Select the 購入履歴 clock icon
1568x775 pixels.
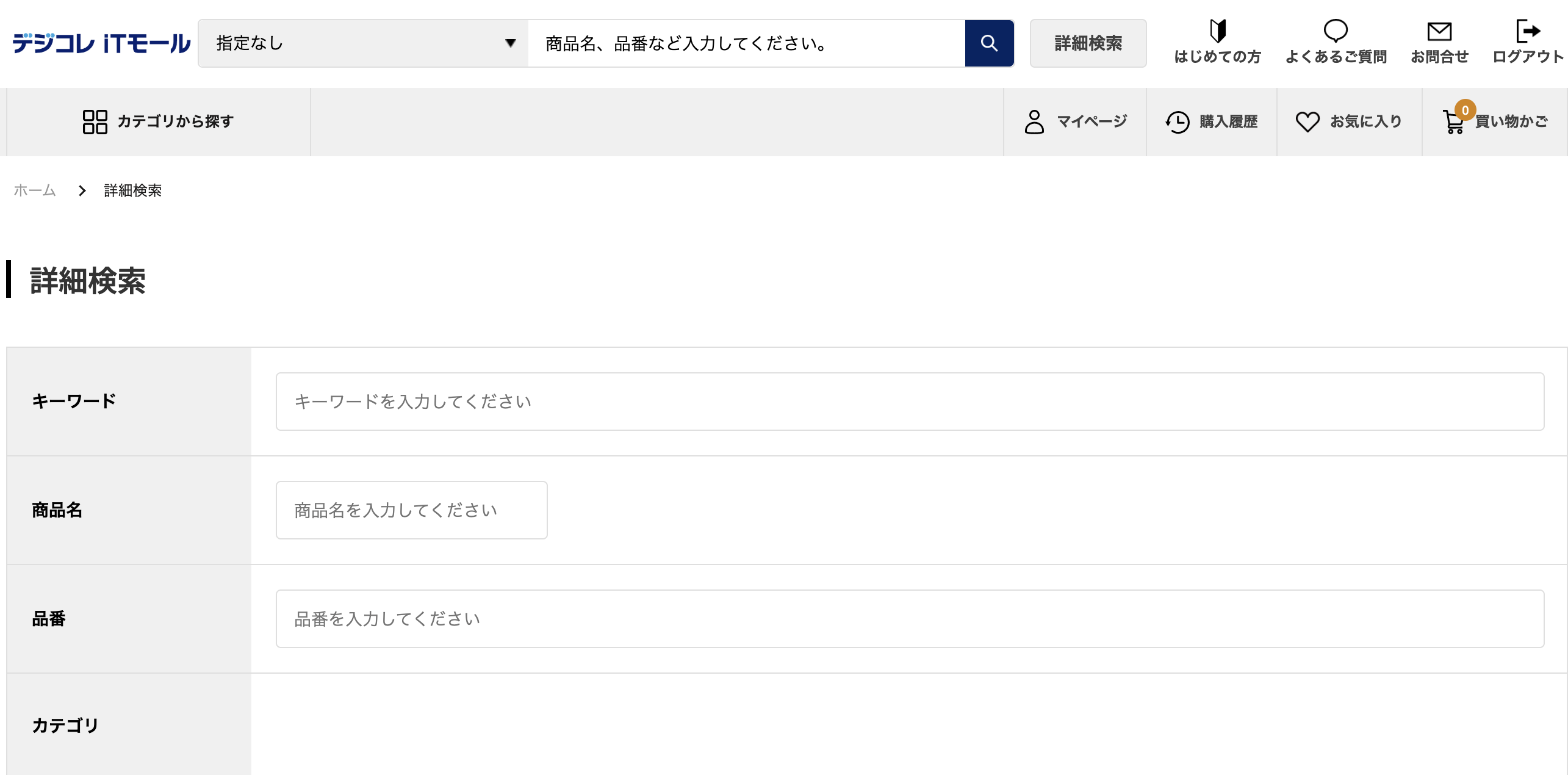(x=1177, y=121)
